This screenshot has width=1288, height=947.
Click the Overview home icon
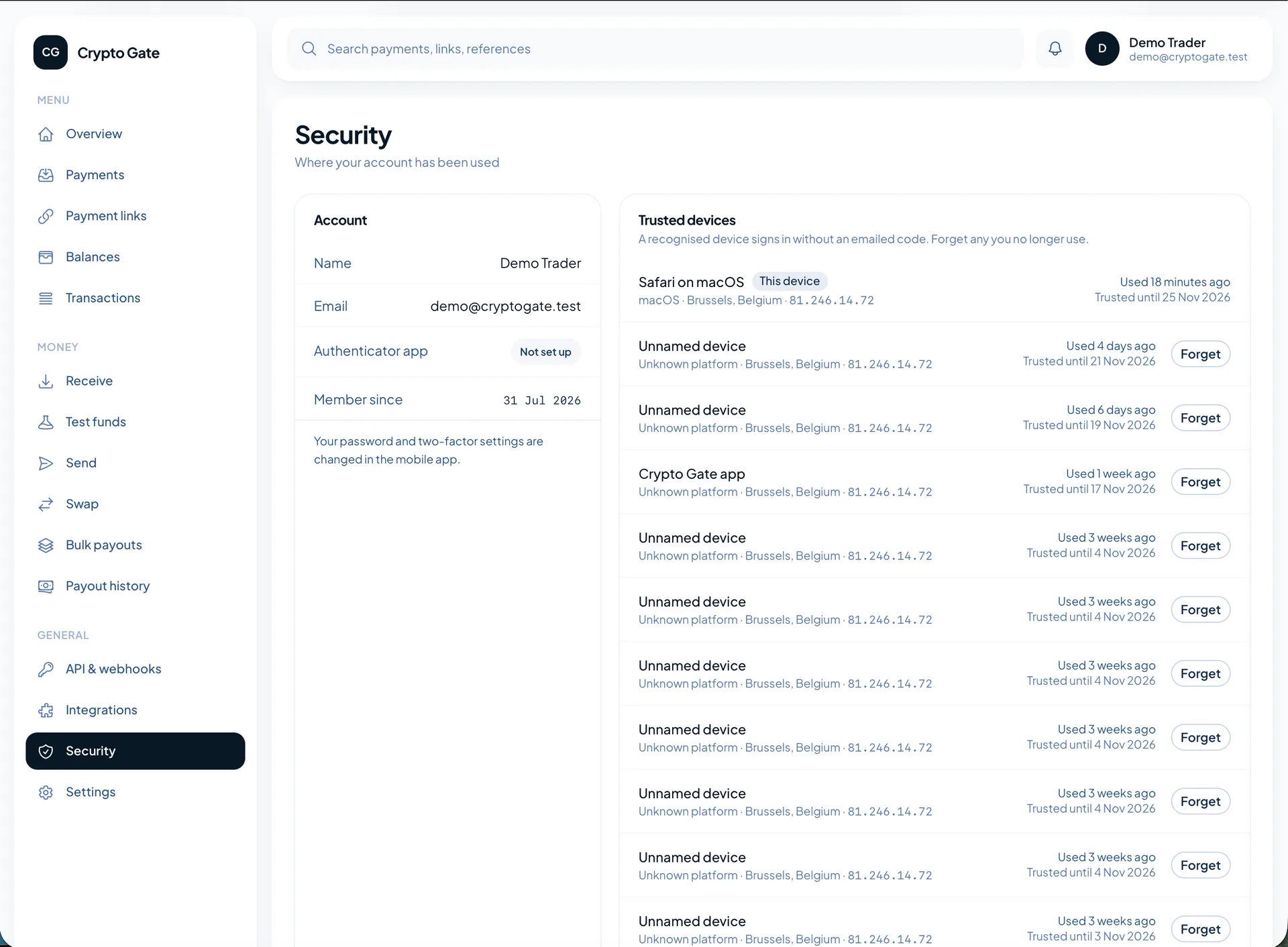pos(46,134)
